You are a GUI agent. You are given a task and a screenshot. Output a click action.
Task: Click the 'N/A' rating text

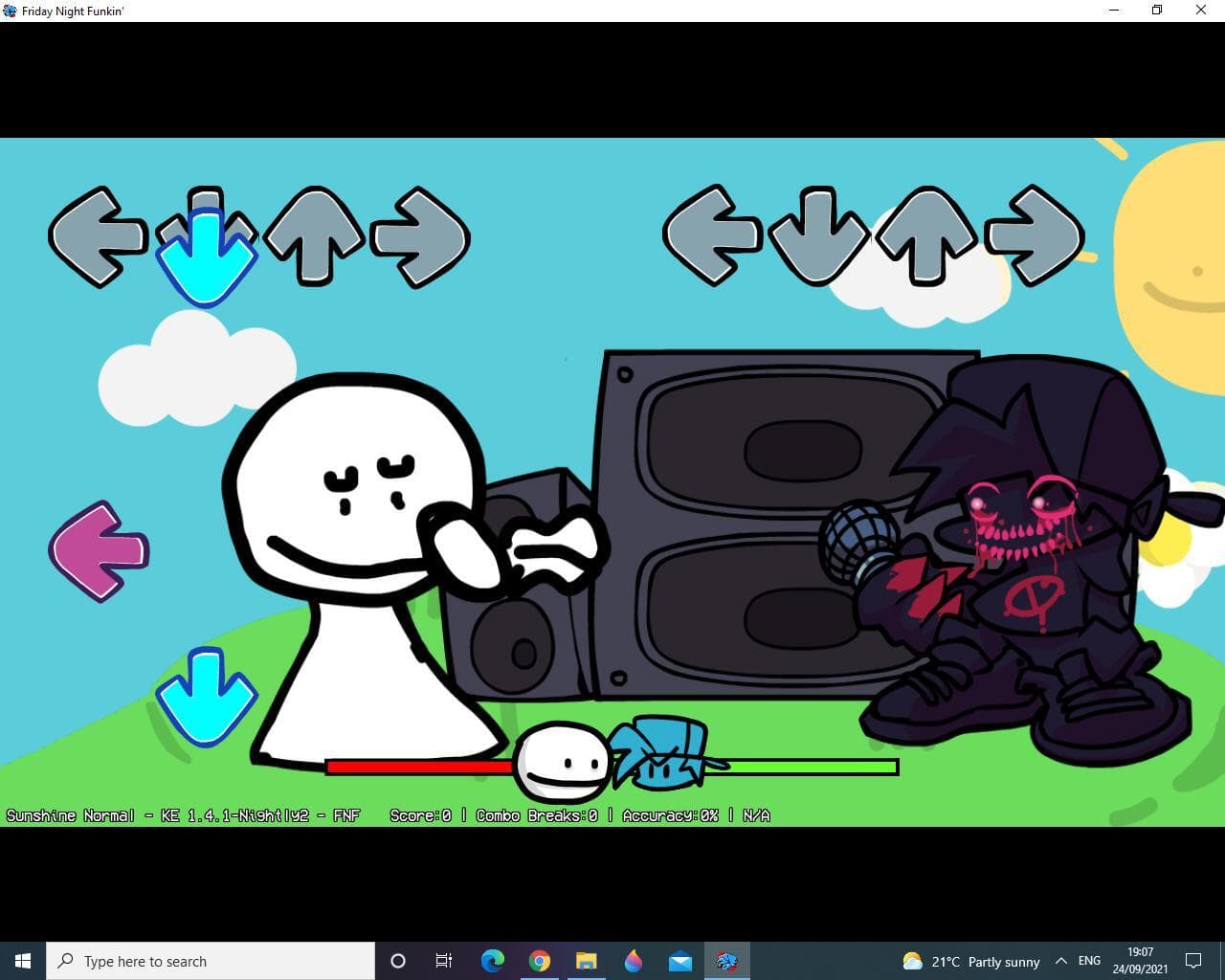point(756,815)
